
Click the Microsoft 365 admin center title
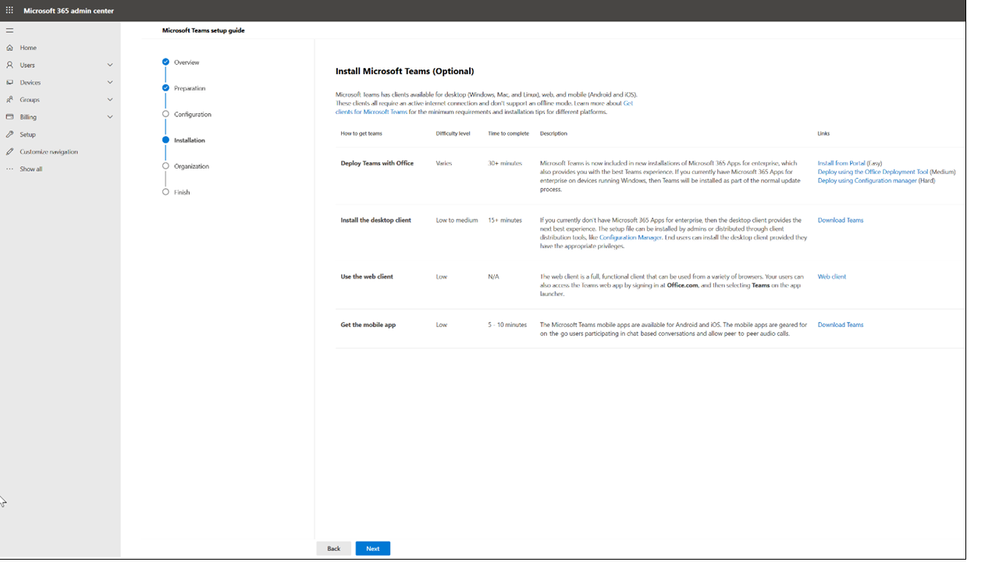pyautogui.click(x=69, y=11)
